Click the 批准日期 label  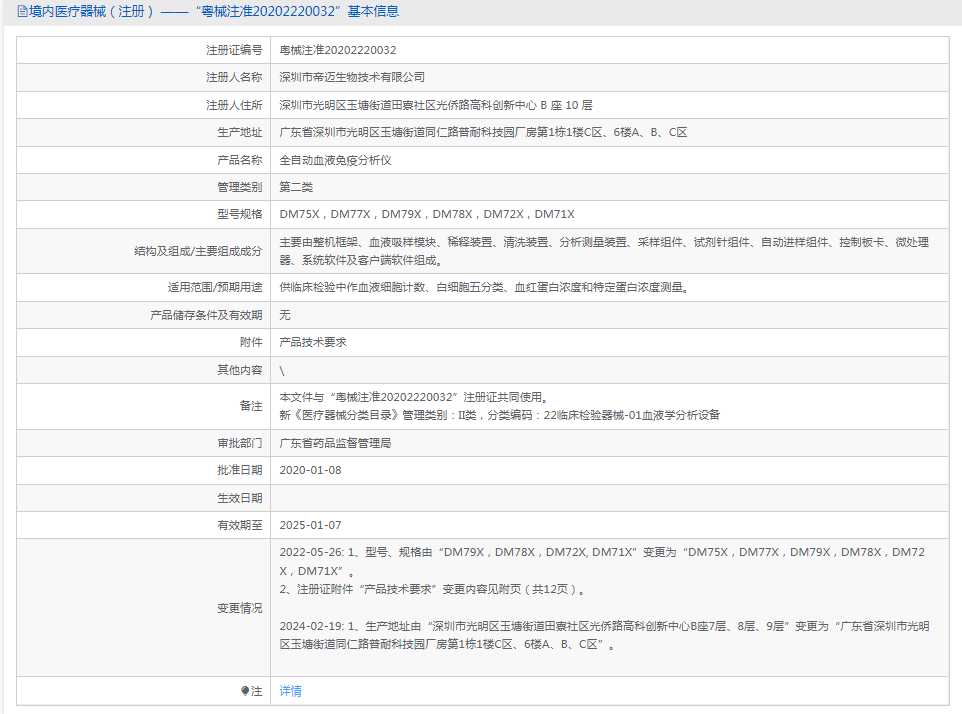pos(240,470)
